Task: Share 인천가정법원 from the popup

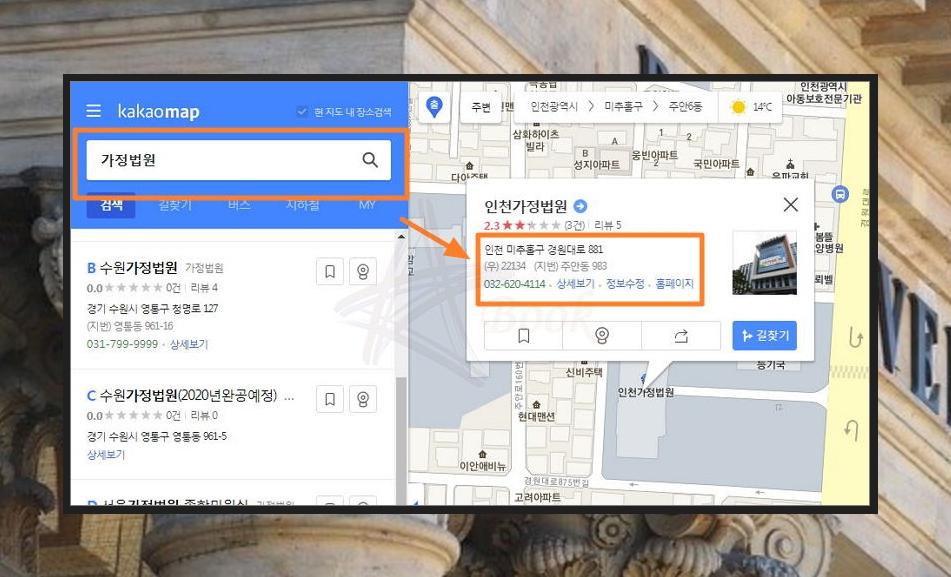Action: pos(681,336)
